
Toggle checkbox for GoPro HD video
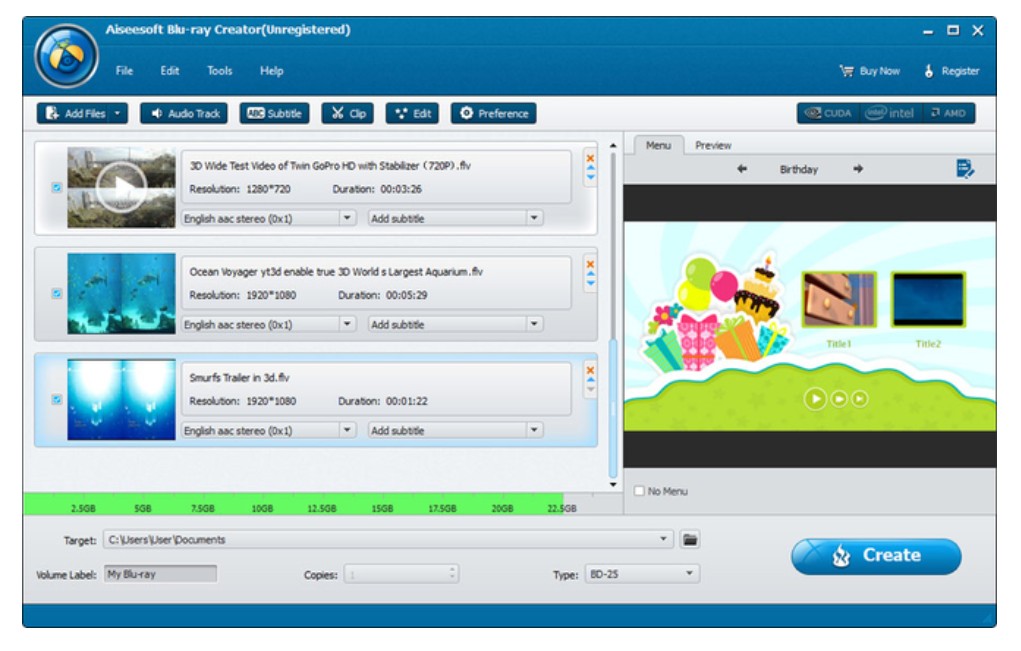[57, 187]
